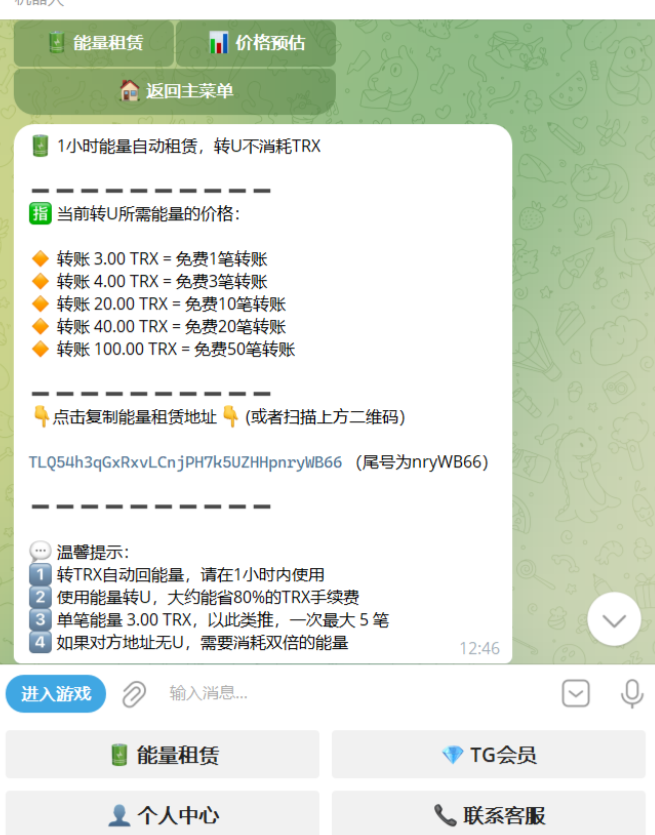Copy the TLQ54h3q energy rental address

click(185, 462)
